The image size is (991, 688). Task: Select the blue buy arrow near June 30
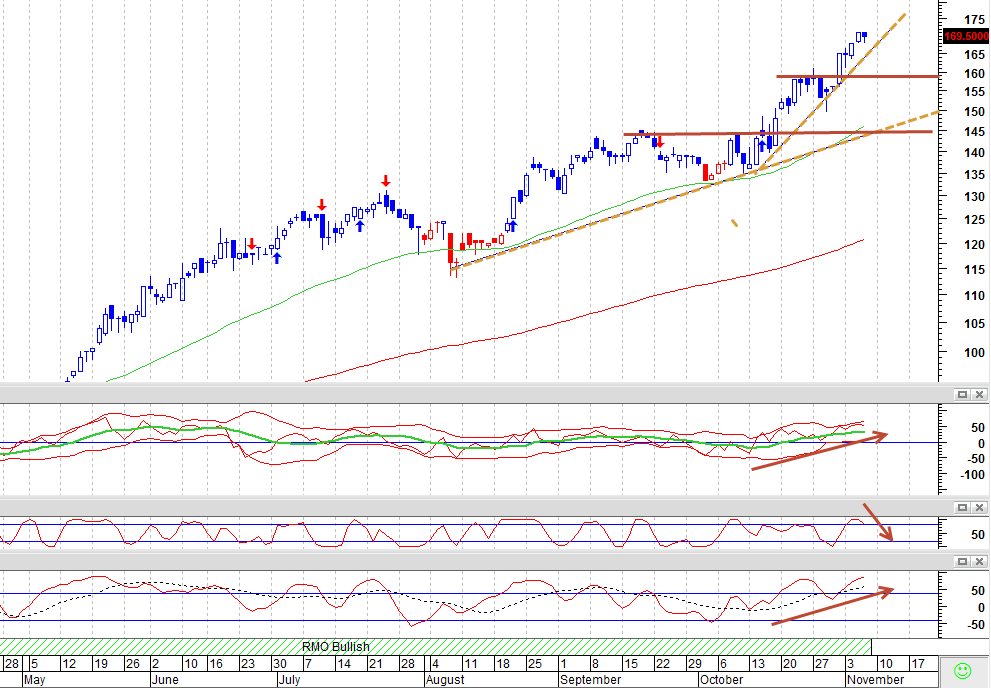pos(276,257)
